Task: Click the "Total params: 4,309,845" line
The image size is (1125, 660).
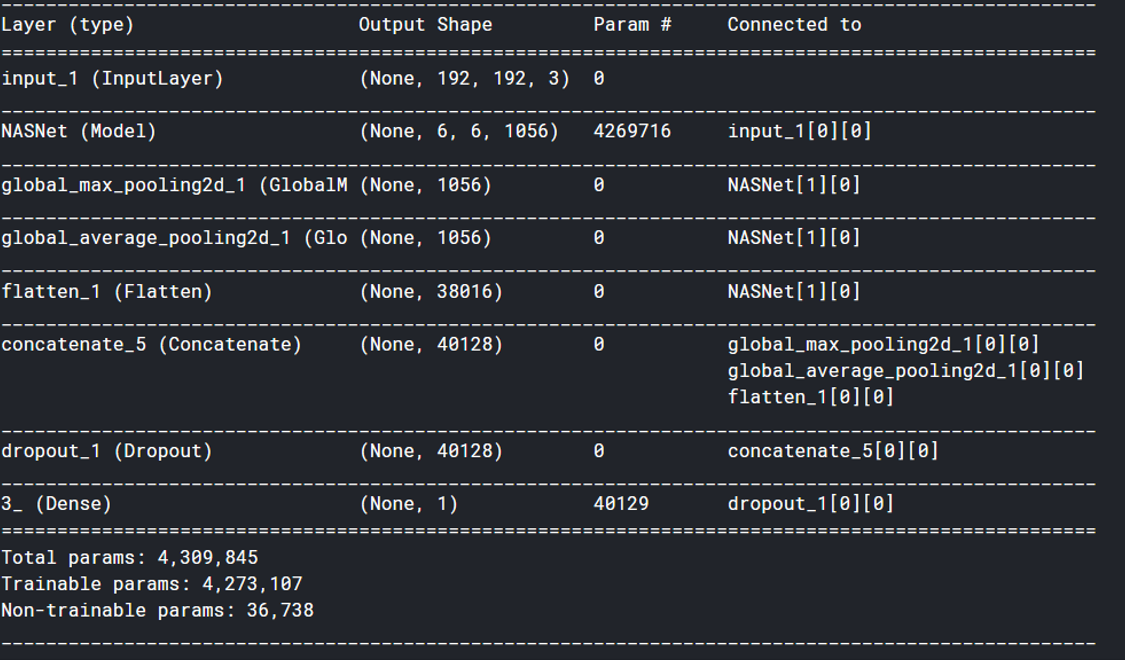Action: [x=130, y=557]
